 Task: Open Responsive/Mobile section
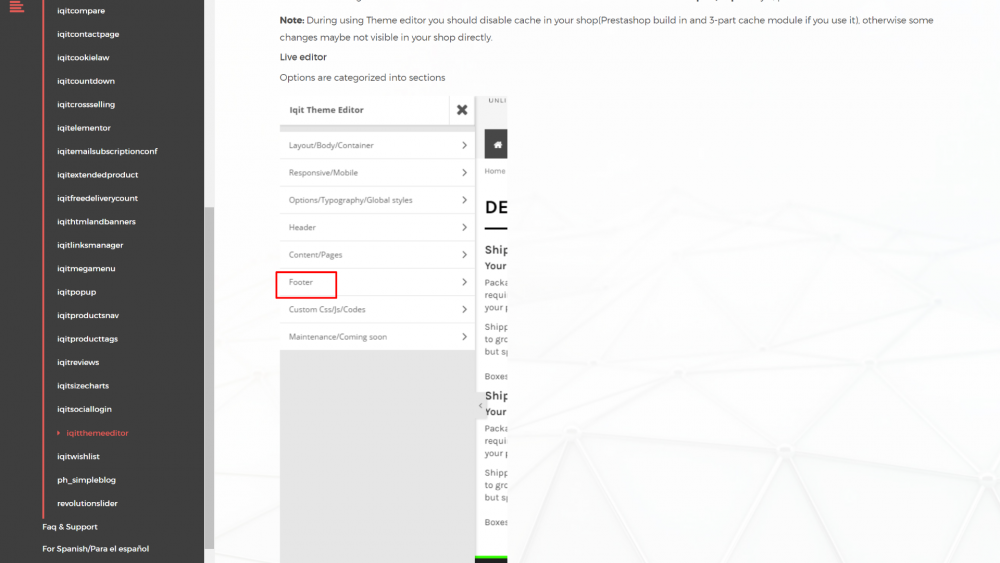pyautogui.click(x=377, y=173)
